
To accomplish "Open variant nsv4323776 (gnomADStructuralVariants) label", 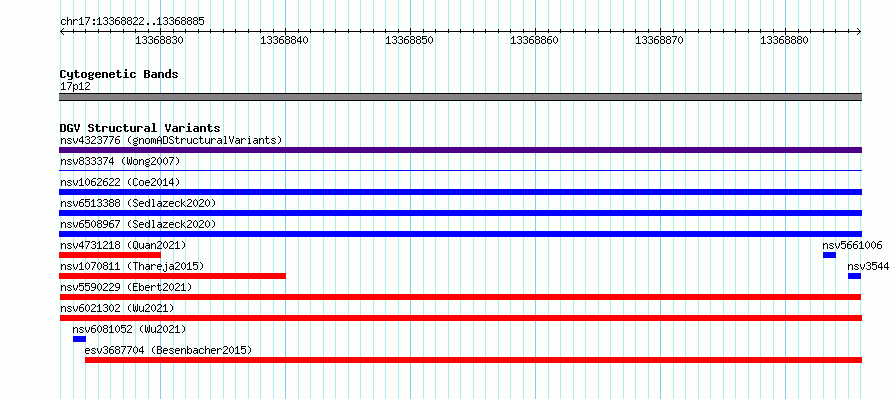I will [x=171, y=140].
